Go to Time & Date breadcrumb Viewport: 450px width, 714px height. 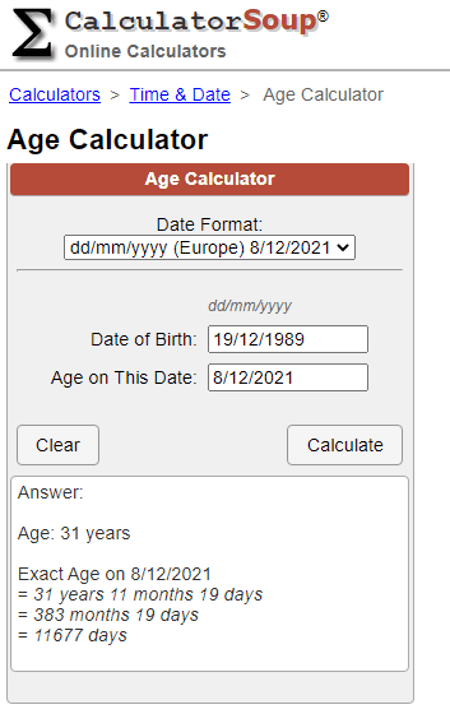(180, 95)
